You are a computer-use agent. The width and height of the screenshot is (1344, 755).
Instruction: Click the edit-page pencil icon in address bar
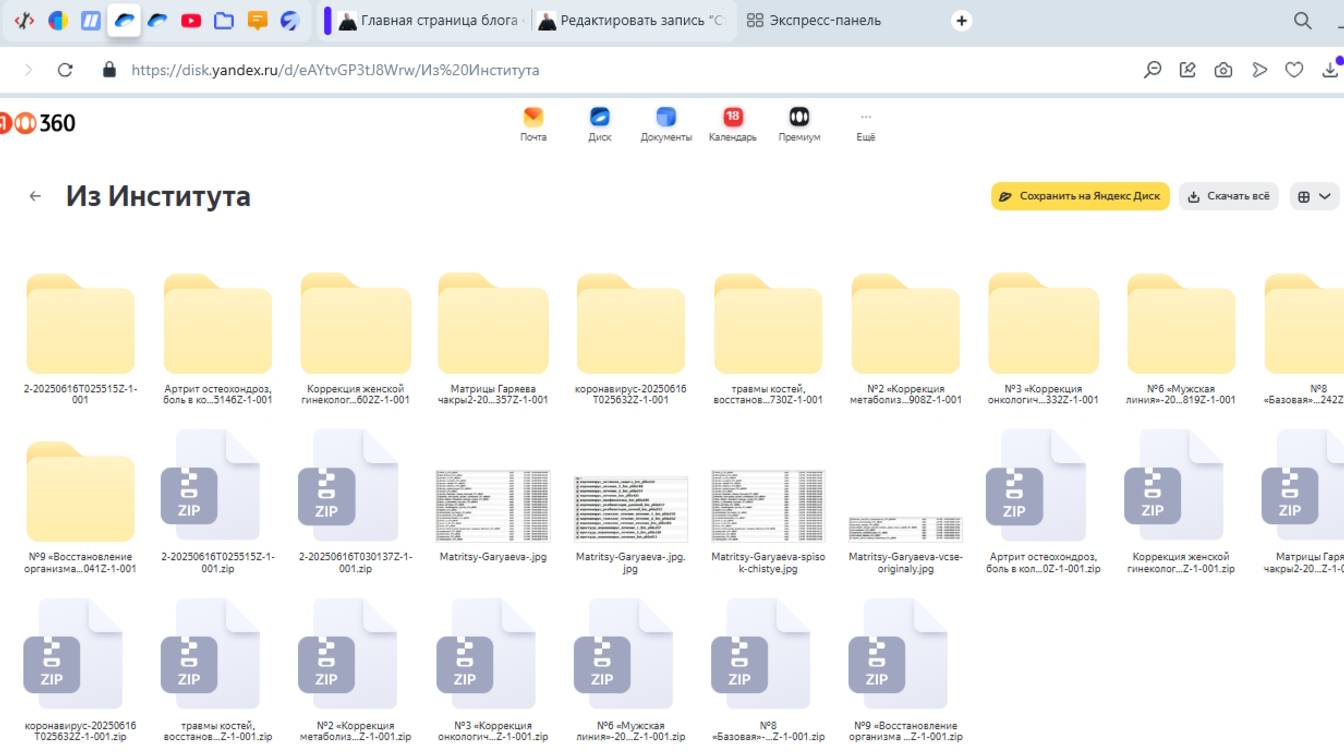tap(1187, 70)
